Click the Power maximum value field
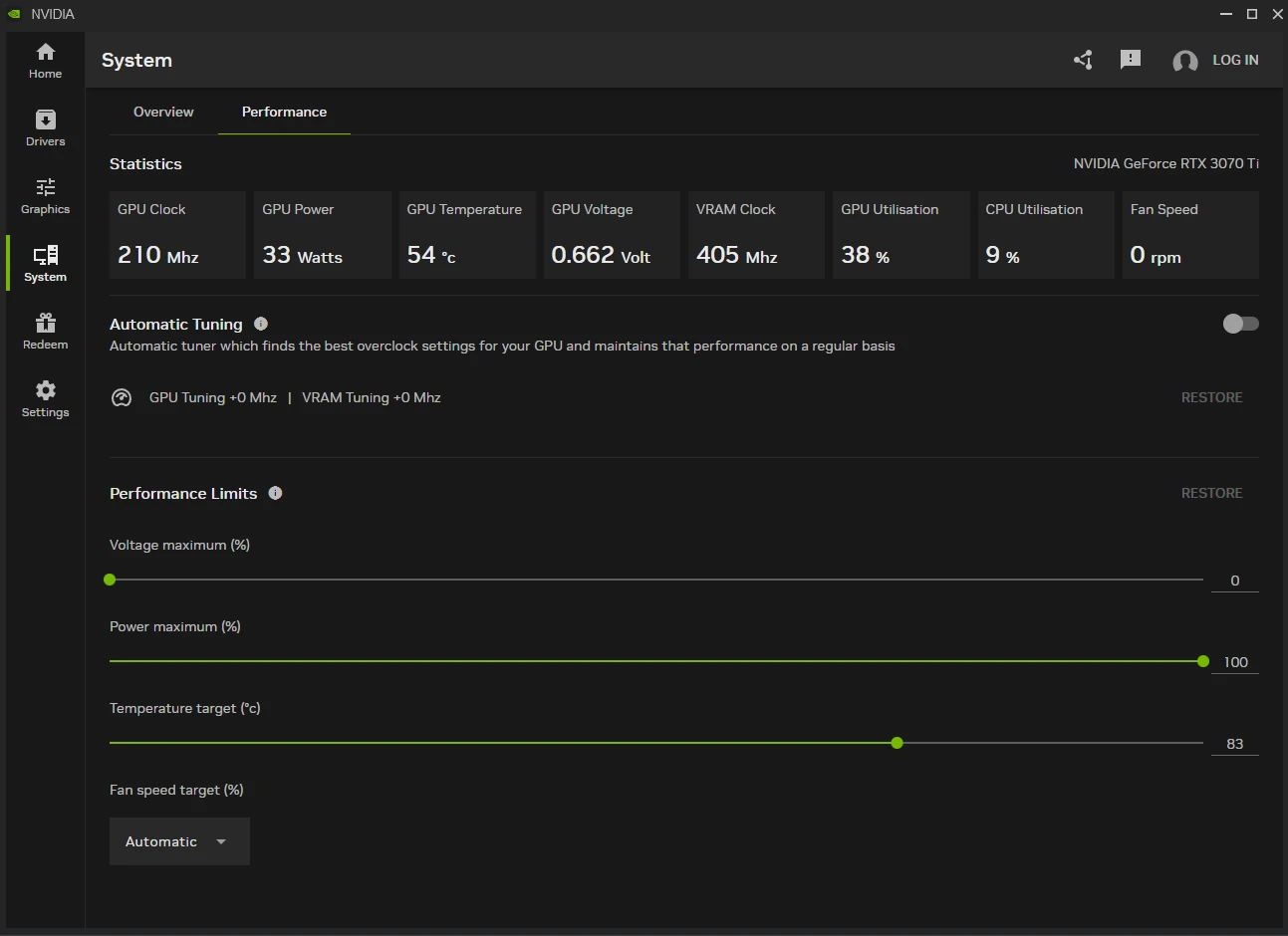This screenshot has width=1288, height=936. (1235, 662)
